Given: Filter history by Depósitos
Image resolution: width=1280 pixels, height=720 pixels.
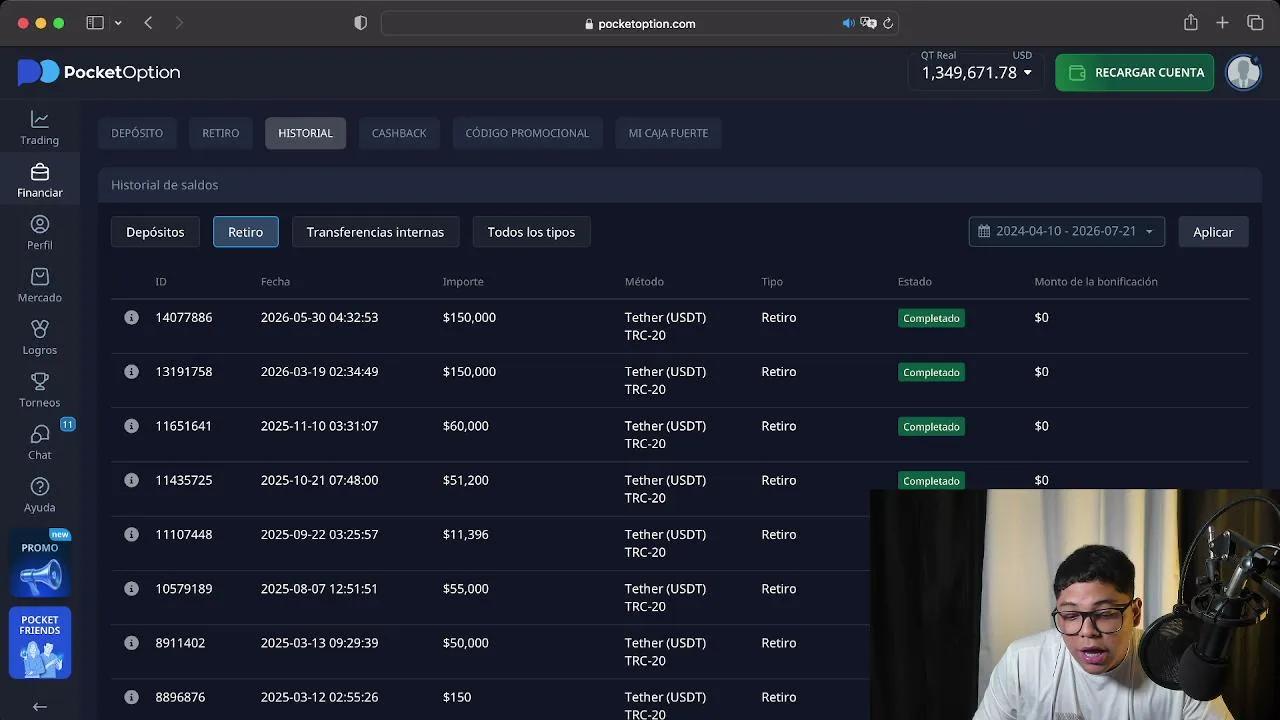Looking at the screenshot, I should (x=155, y=232).
